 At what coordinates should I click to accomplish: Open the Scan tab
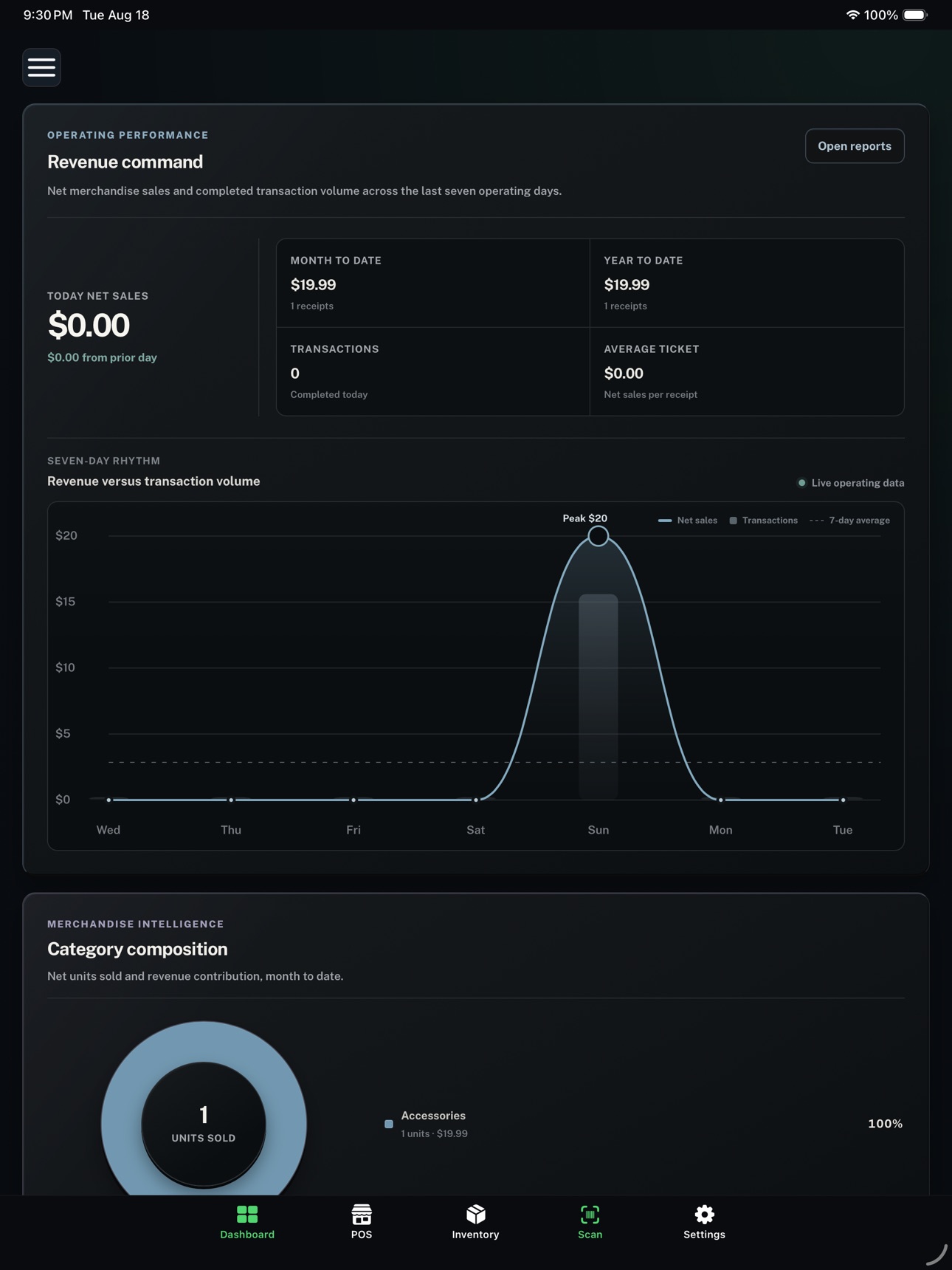click(x=590, y=1223)
